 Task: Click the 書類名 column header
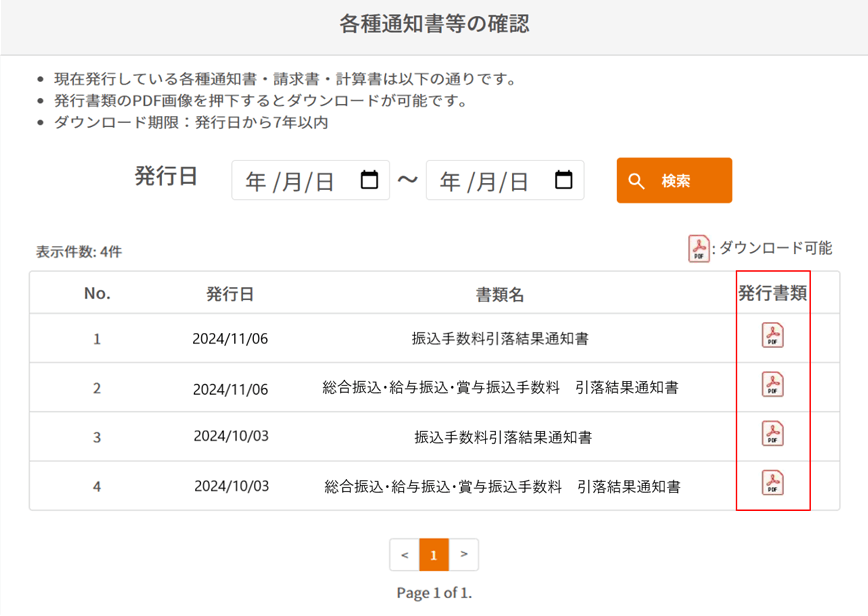tap(500, 294)
